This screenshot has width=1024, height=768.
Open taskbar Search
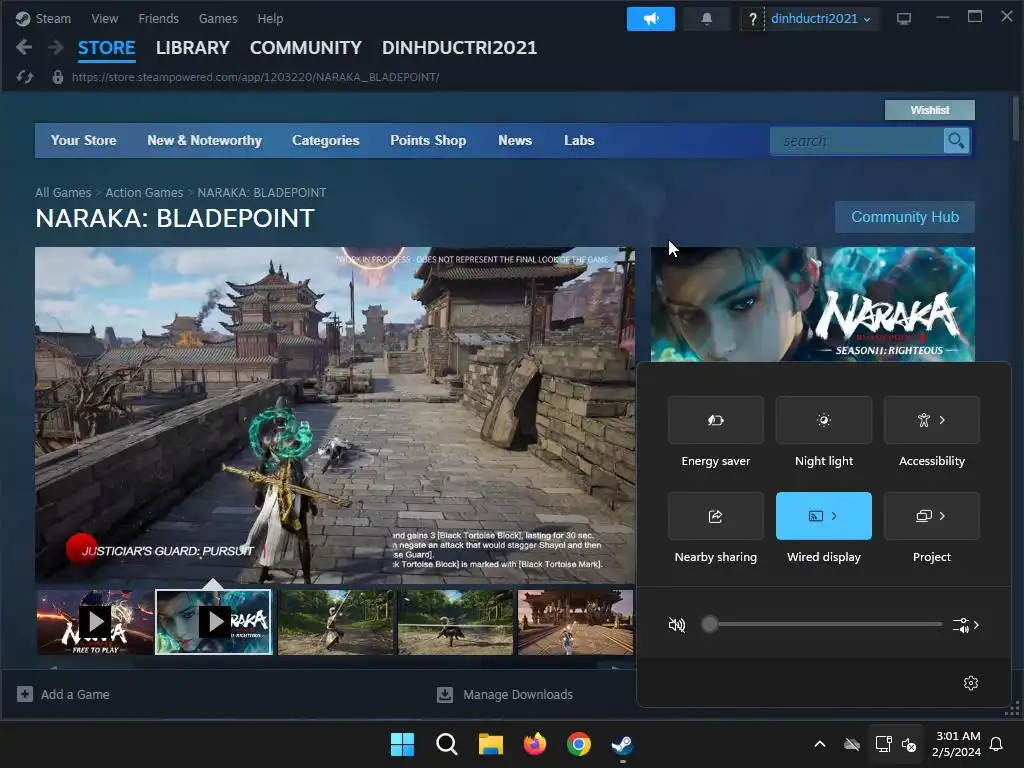[x=447, y=744]
